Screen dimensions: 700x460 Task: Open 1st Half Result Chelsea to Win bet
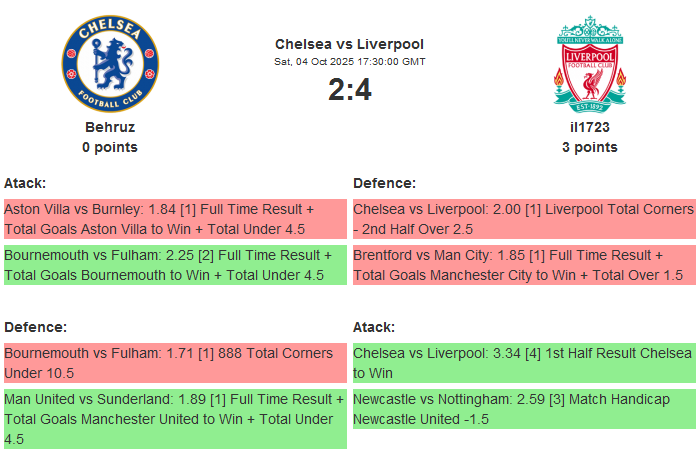[523, 363]
